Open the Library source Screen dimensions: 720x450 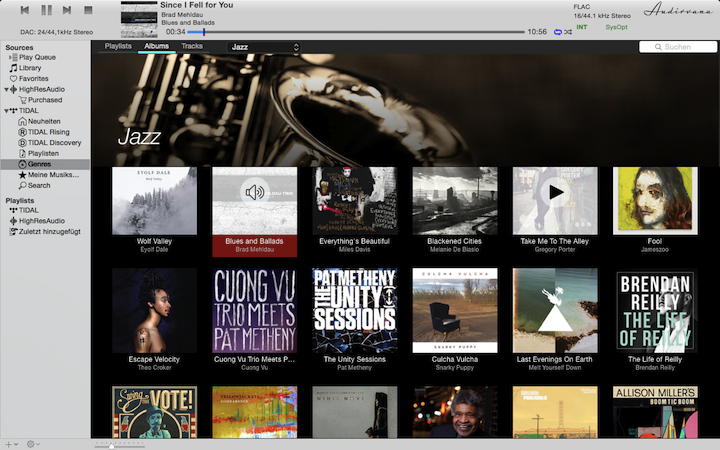pos(26,68)
